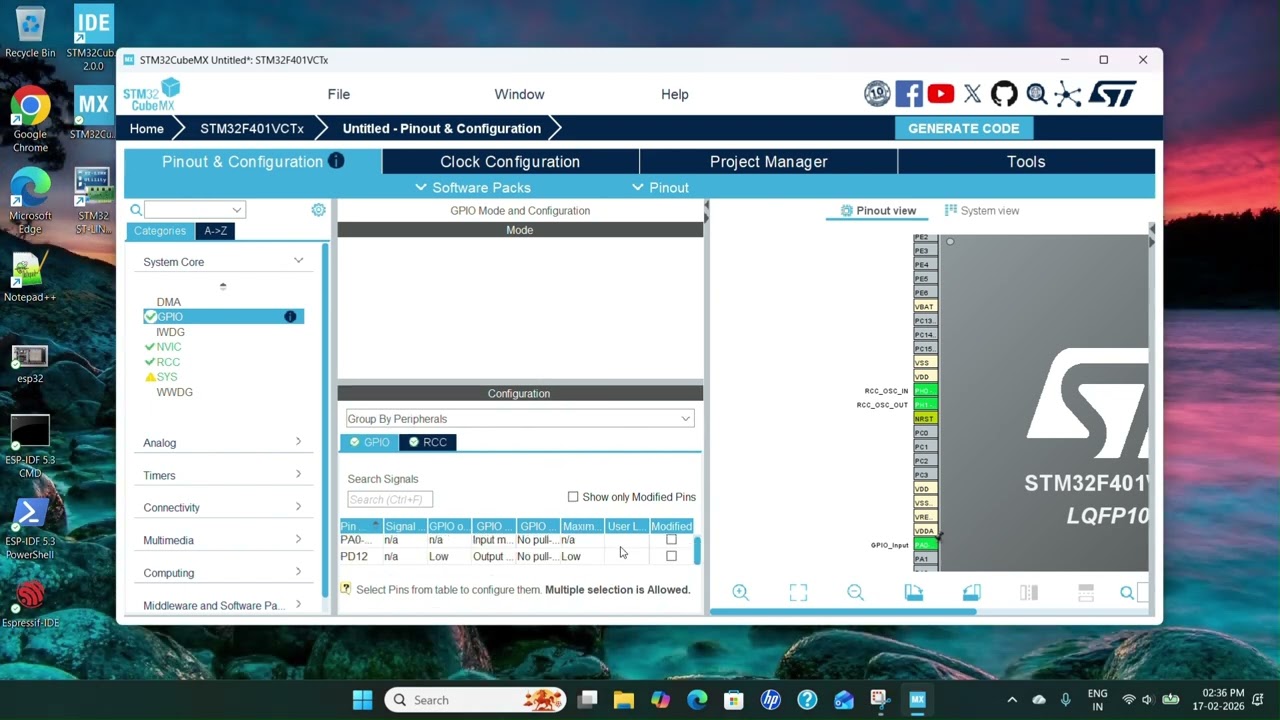The width and height of the screenshot is (1280, 720).
Task: Toggle Modified checkbox for PD12 row
Action: pos(671,556)
